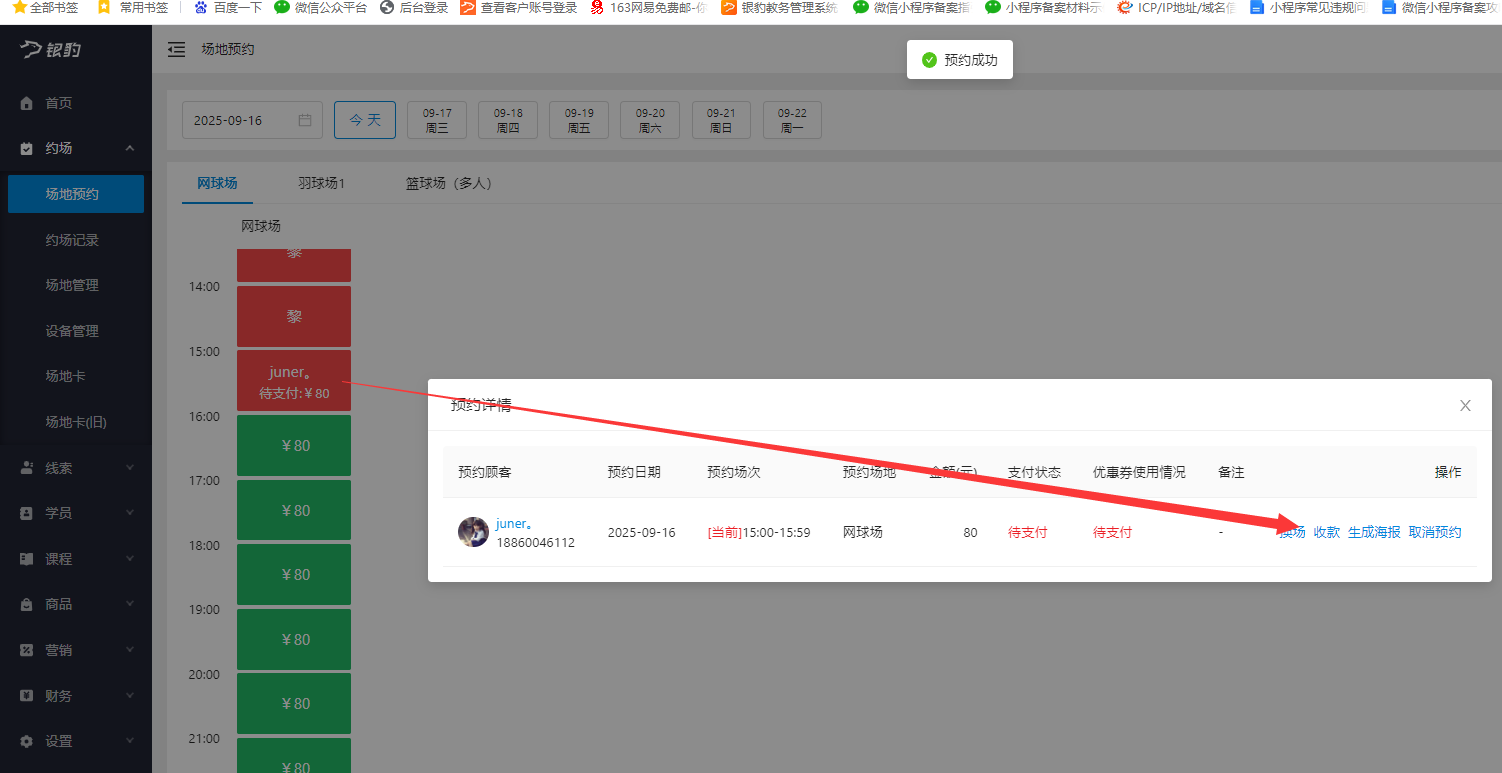This screenshot has height=773, width=1502.
Task: Collapse the sidebar via hamburger icon
Action: [176, 48]
